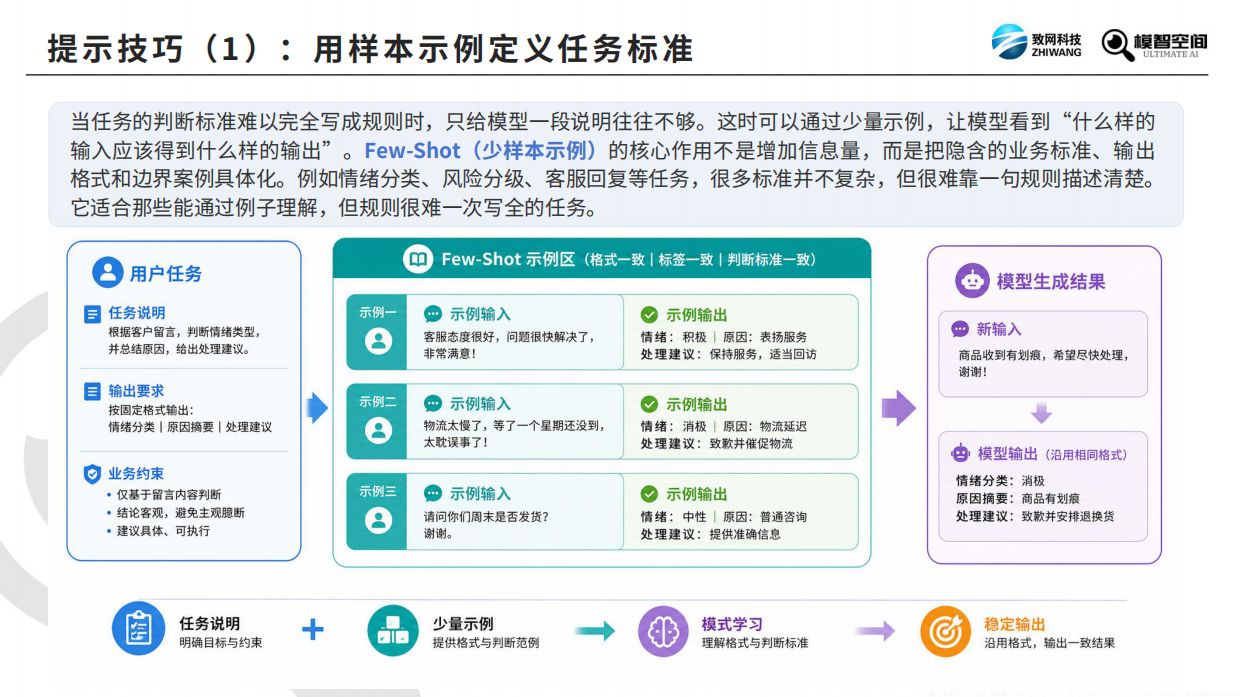Click the 用户任务 panel heading
The height and width of the screenshot is (697, 1240).
click(166, 273)
